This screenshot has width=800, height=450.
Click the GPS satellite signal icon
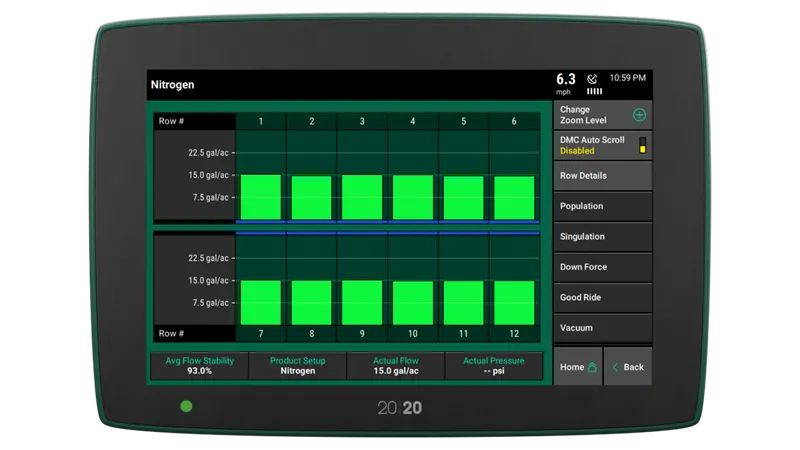pos(592,79)
